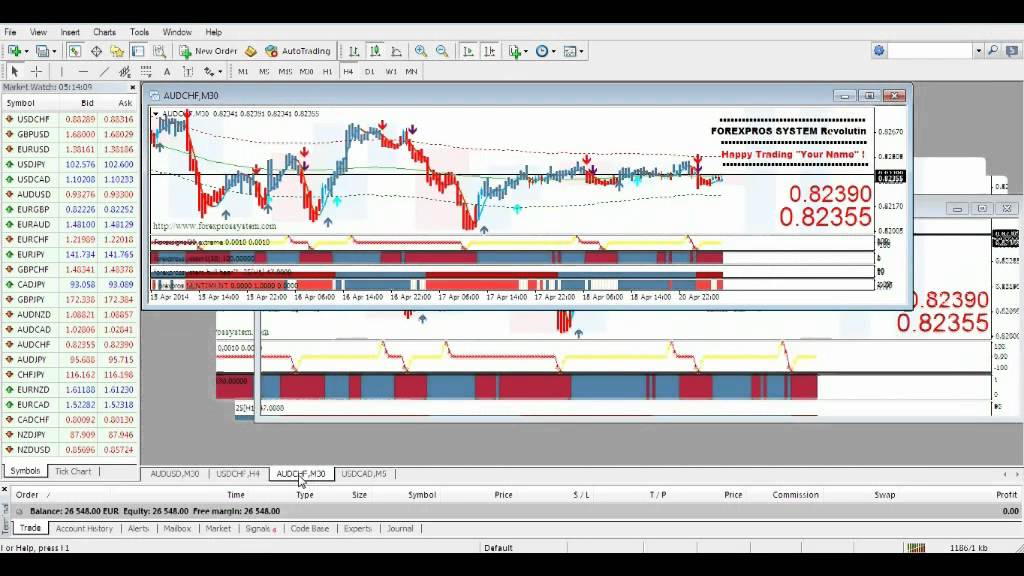The height and width of the screenshot is (576, 1024).
Task: Open the Profiles dropdown arrow
Action: pyautogui.click(x=54, y=51)
